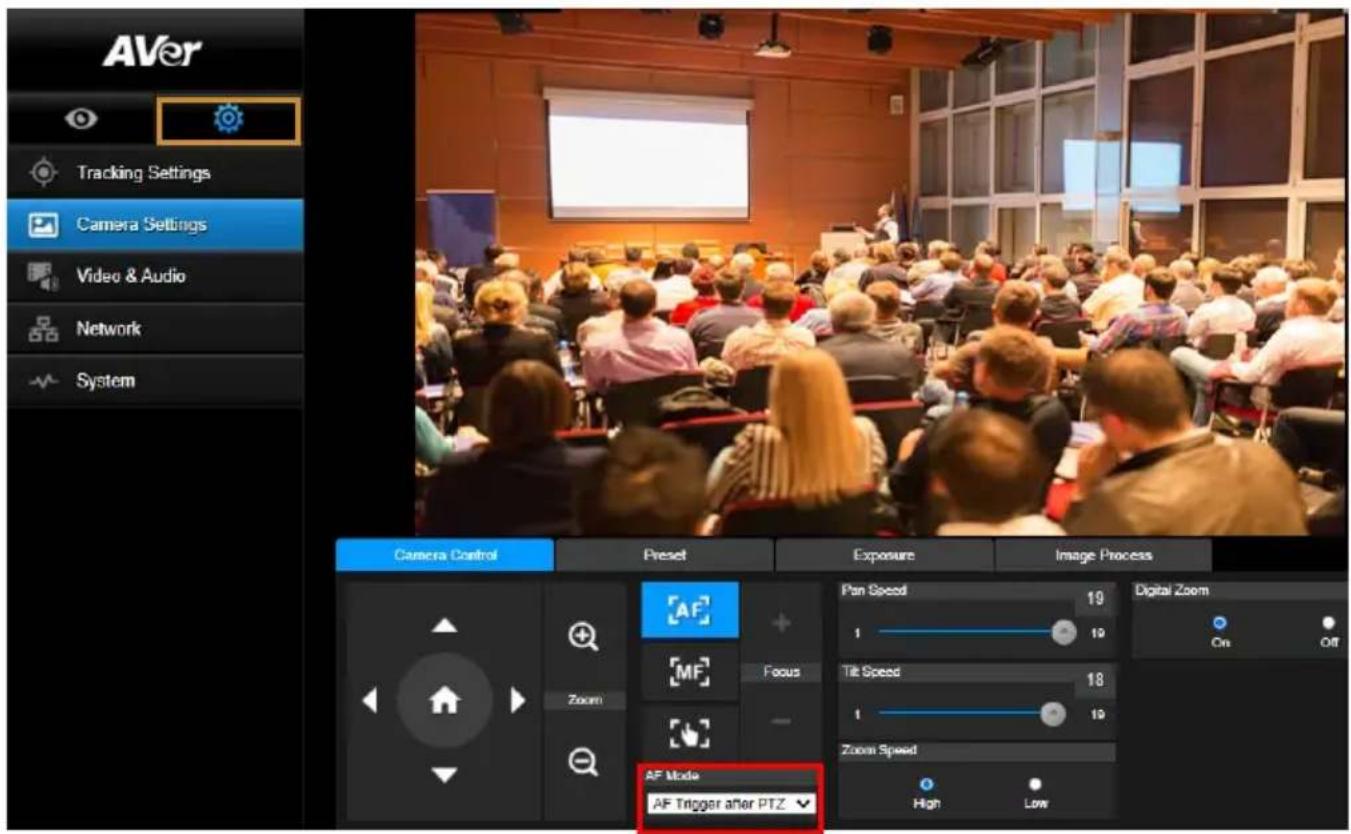The width and height of the screenshot is (1351, 834).
Task: Switch to Exposure tab
Action: (884, 555)
